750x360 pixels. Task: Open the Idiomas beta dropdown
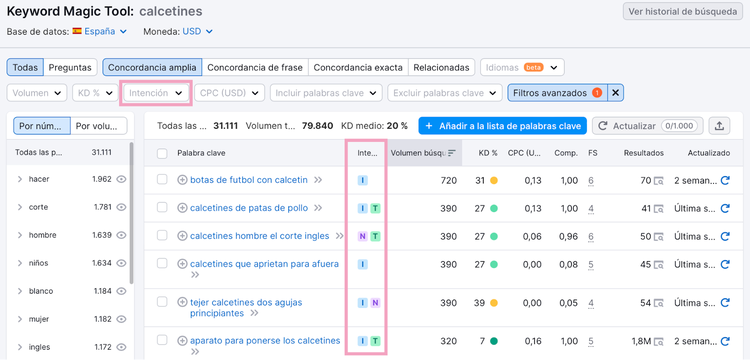point(522,67)
